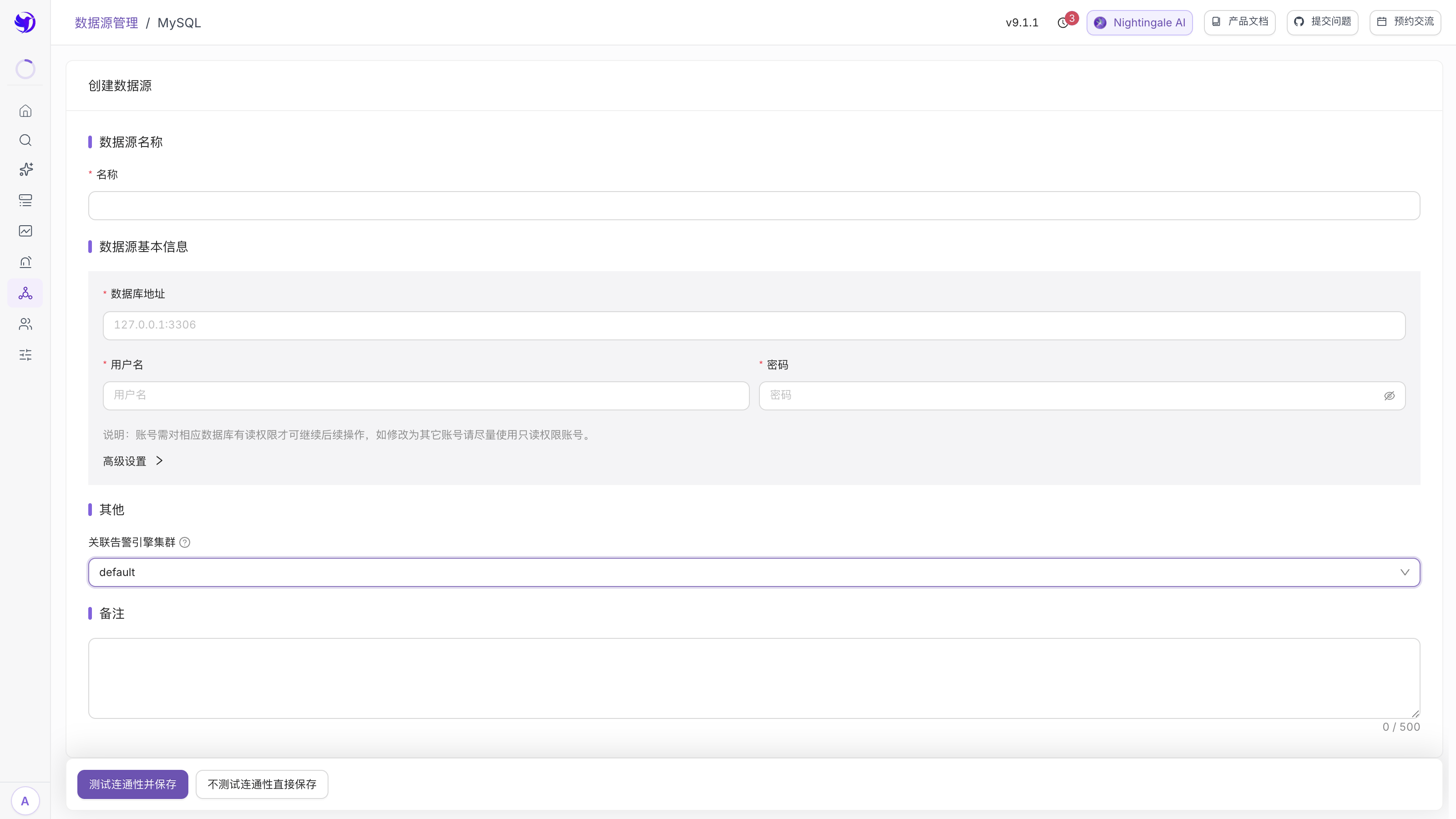Open the alarm bell icon in sidebar
1456x819 pixels.
pyautogui.click(x=25, y=262)
